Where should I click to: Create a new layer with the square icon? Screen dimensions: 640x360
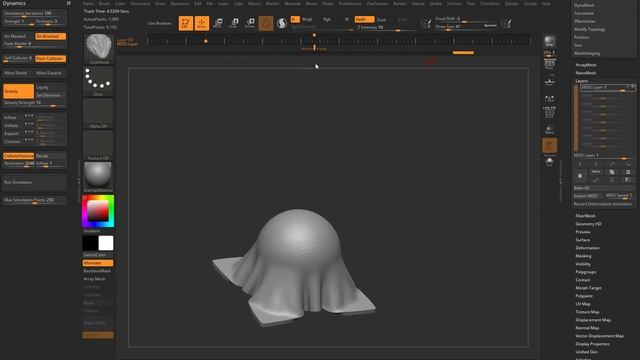click(580, 176)
